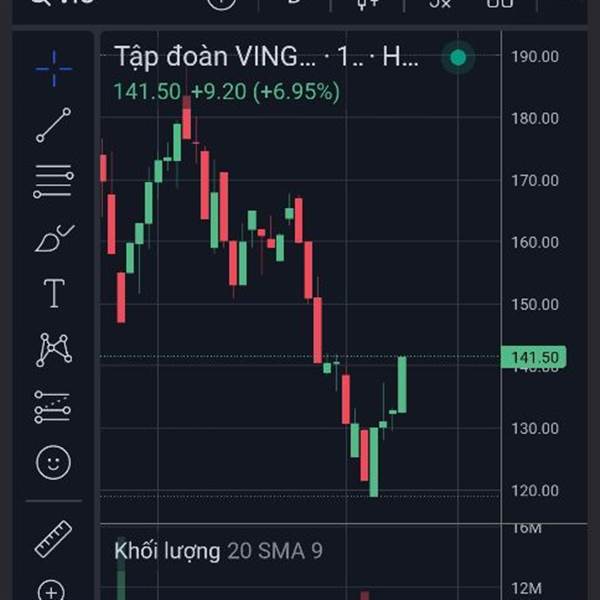Select the crosshair cursor tool

coord(53,68)
